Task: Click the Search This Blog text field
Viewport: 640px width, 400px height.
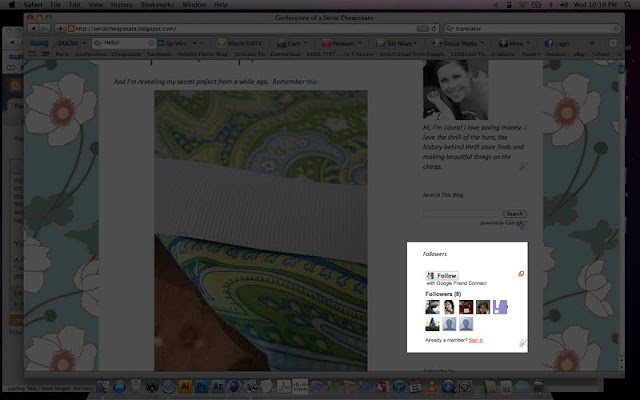Action: (462, 213)
